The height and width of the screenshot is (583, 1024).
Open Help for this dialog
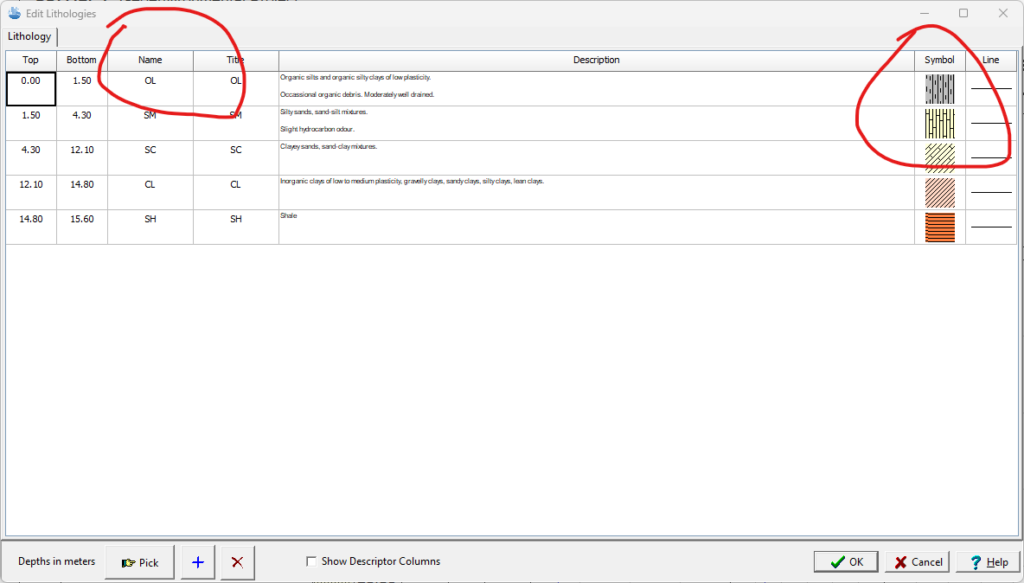pos(988,562)
